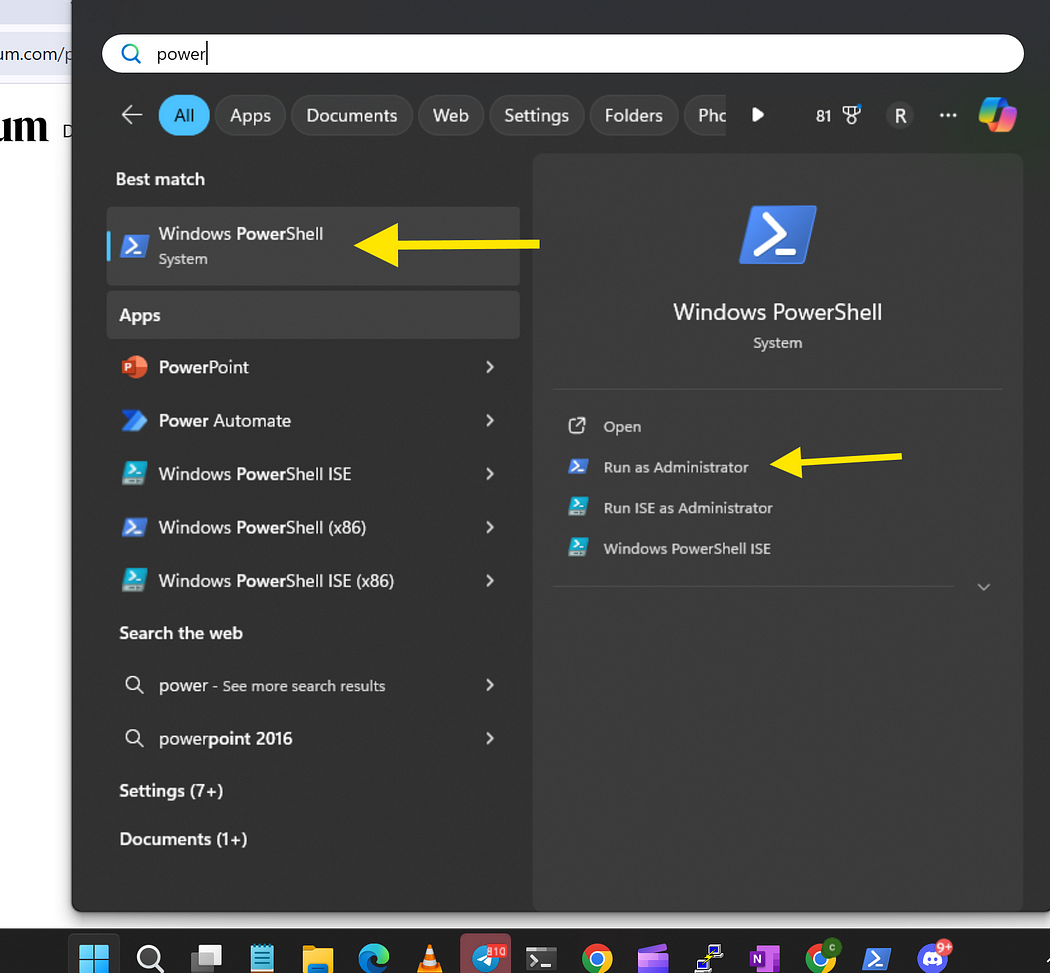
Task: Select the All filter tab
Action: click(x=184, y=115)
